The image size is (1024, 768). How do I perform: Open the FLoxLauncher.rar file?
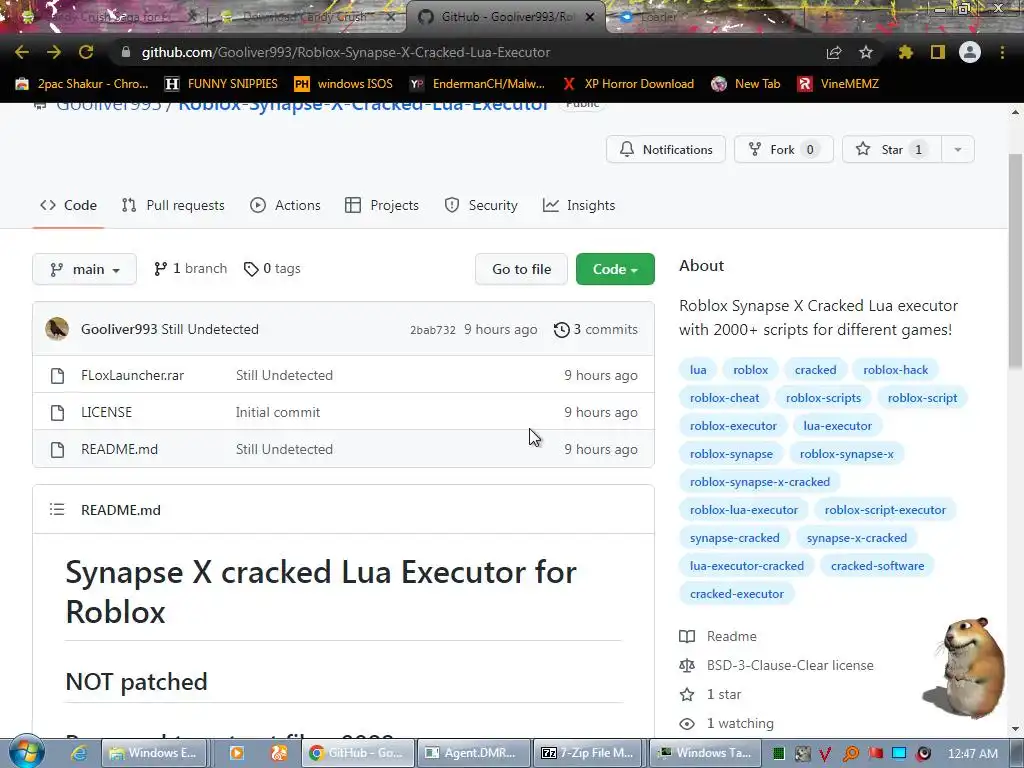(133, 376)
